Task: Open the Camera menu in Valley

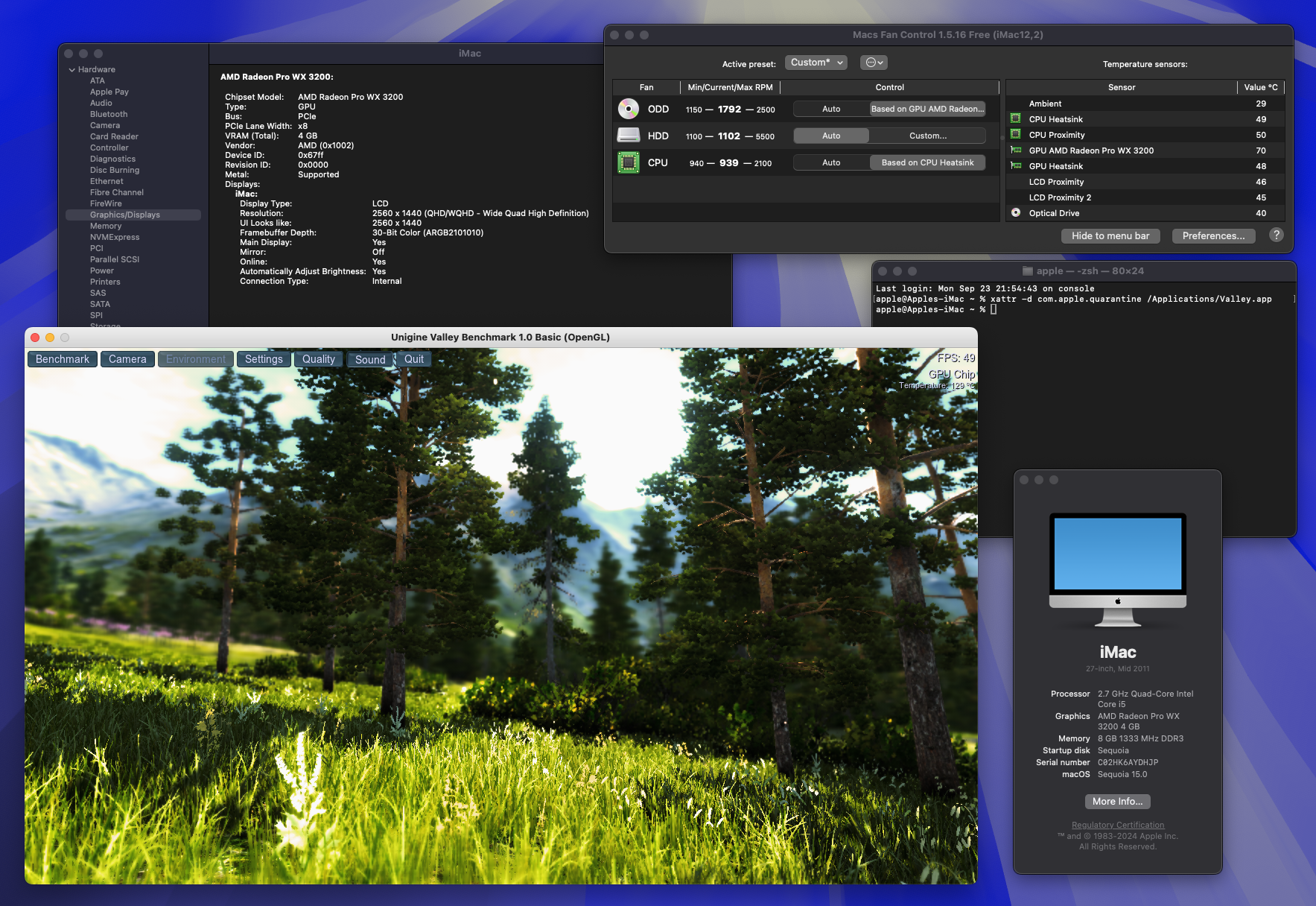Action: [x=127, y=359]
